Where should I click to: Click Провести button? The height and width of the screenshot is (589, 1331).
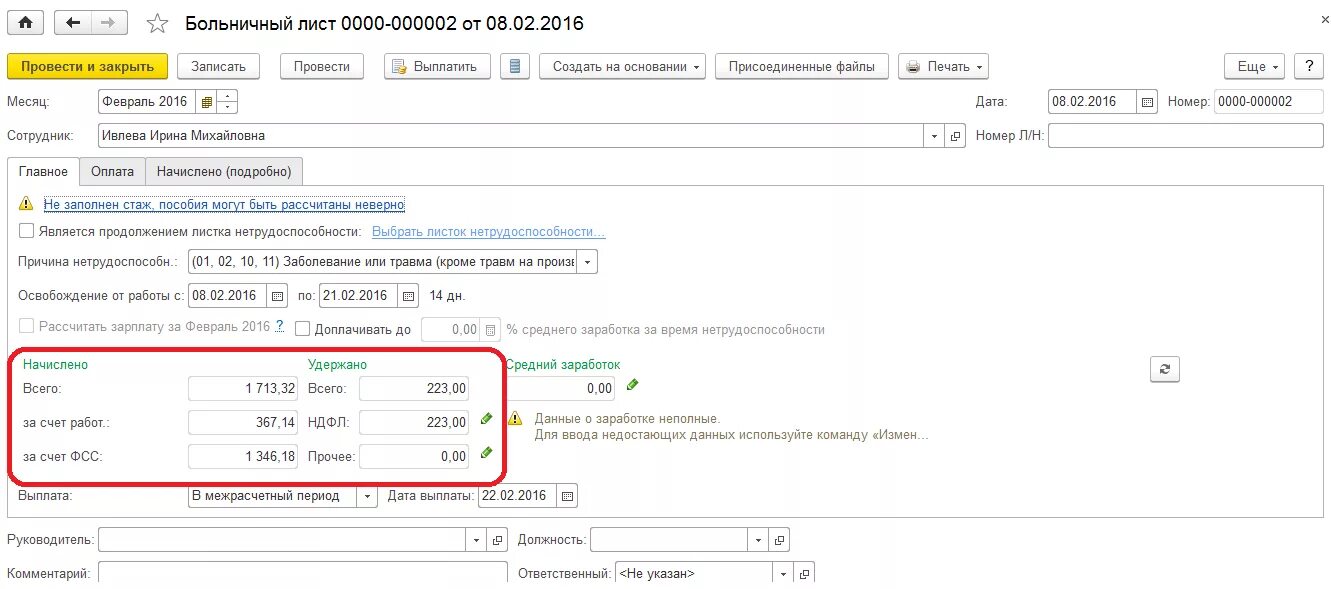tap(322, 66)
